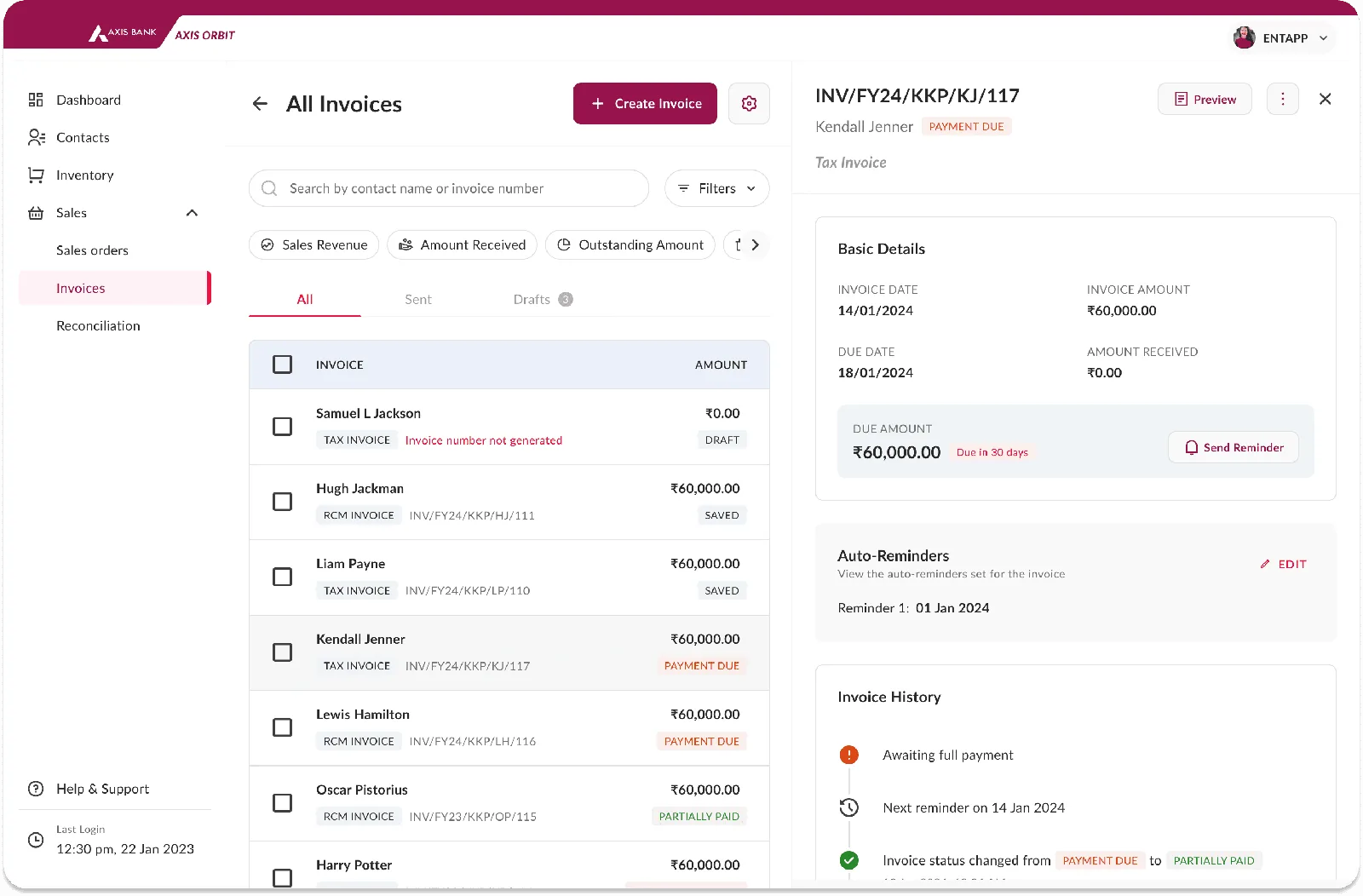Image resolution: width=1363 pixels, height=896 pixels.
Task: Expand the ENTAPP account dropdown arrow
Action: point(1323,38)
